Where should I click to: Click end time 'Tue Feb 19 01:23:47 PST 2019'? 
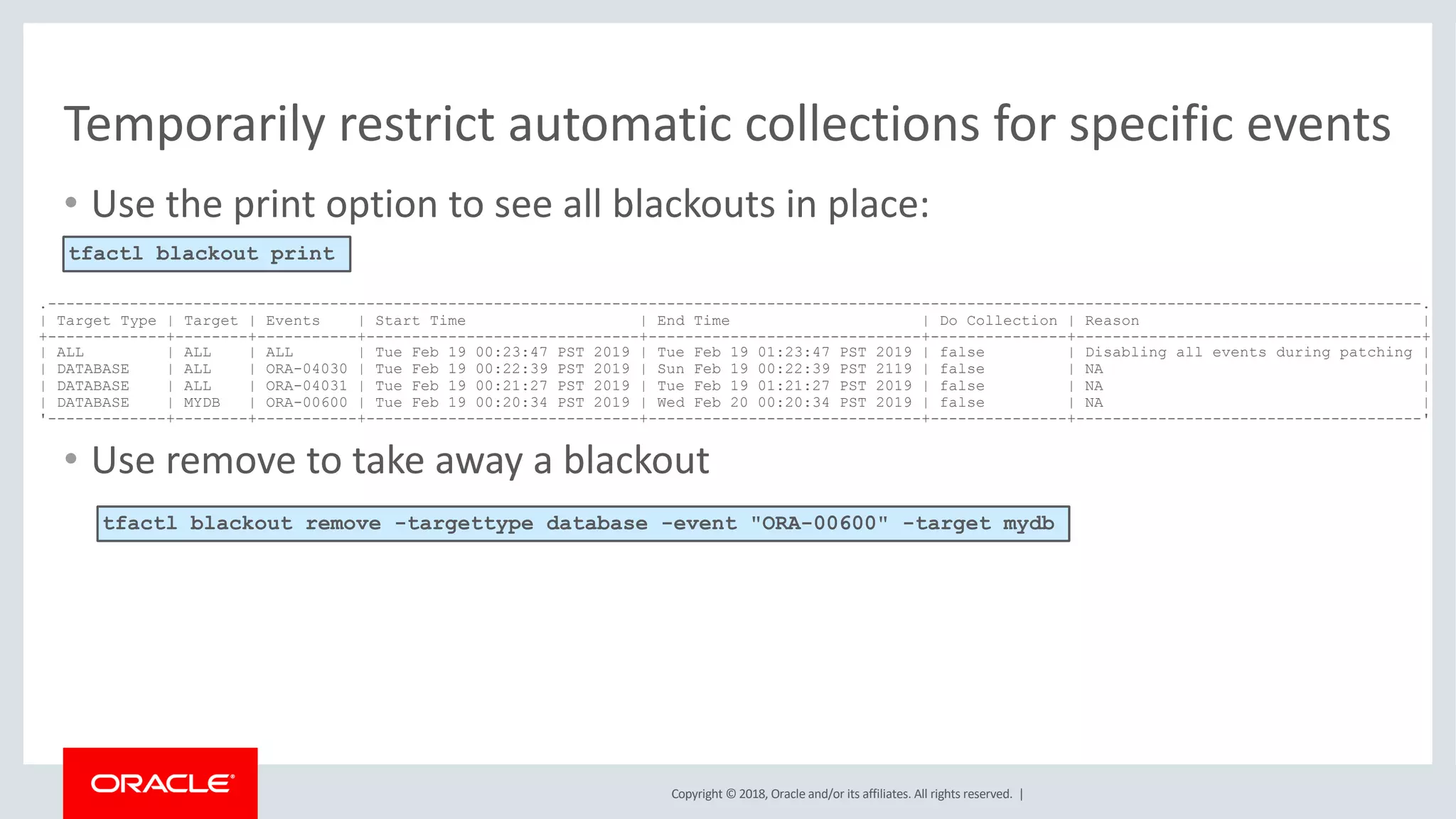[784, 353]
